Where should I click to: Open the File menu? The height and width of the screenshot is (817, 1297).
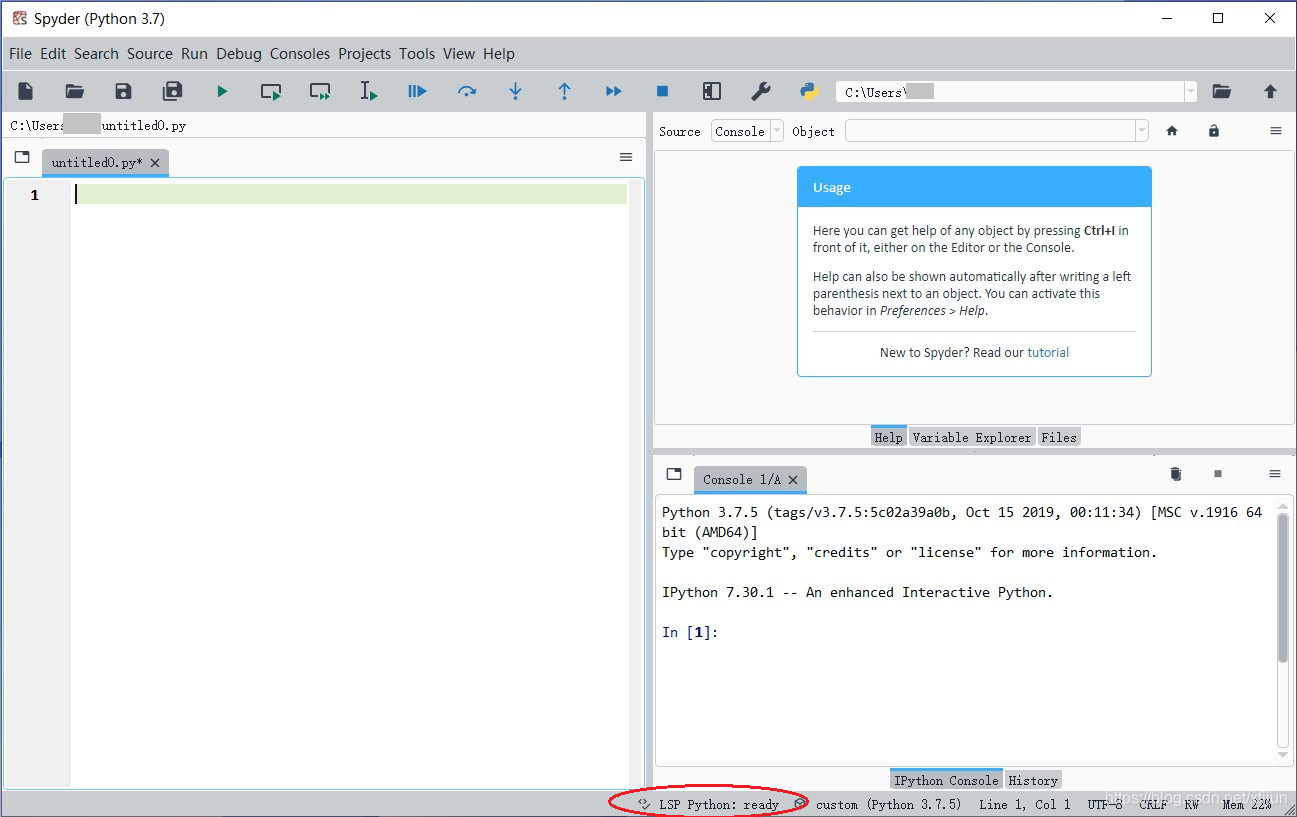(20, 54)
